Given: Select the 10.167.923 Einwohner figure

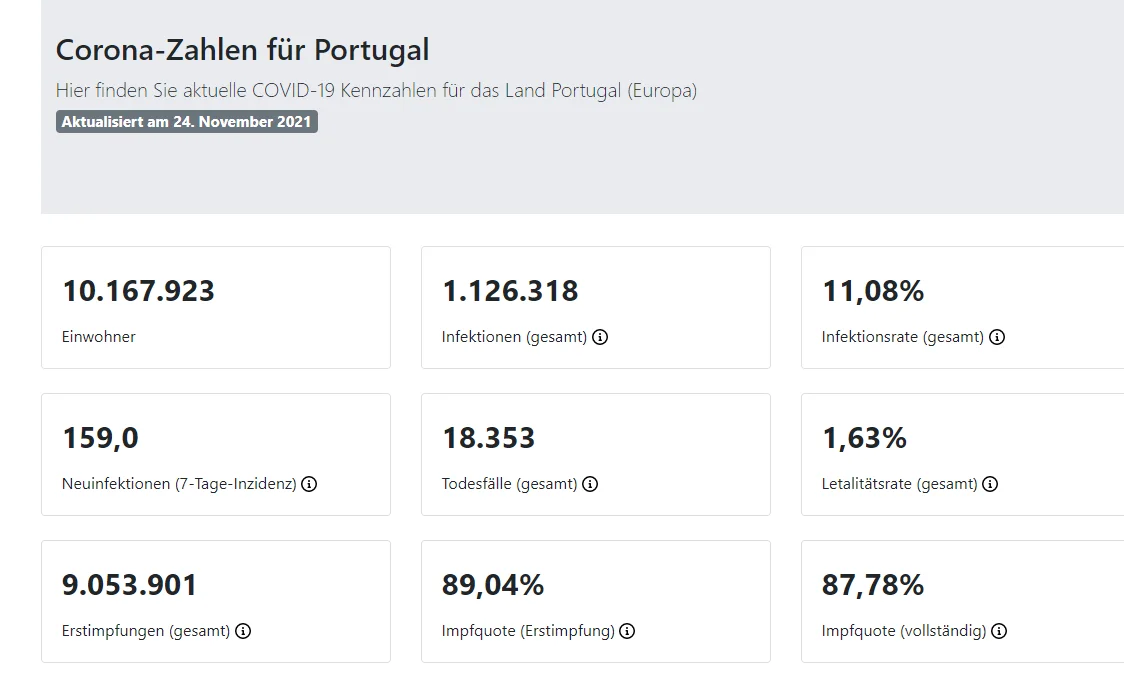Looking at the screenshot, I should click(x=138, y=291).
